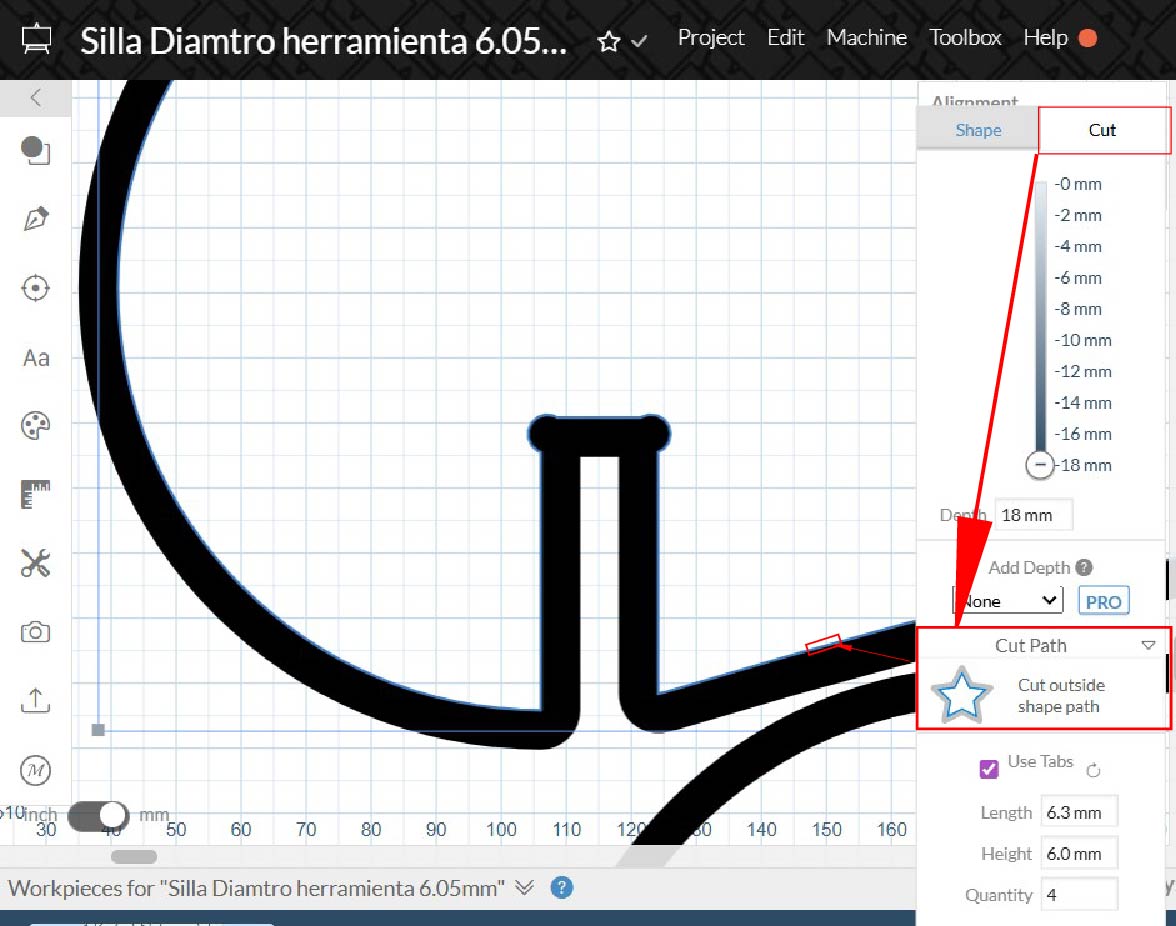The height and width of the screenshot is (926, 1176).
Task: Open the ruler box generator icon
Action: pyautogui.click(x=35, y=494)
